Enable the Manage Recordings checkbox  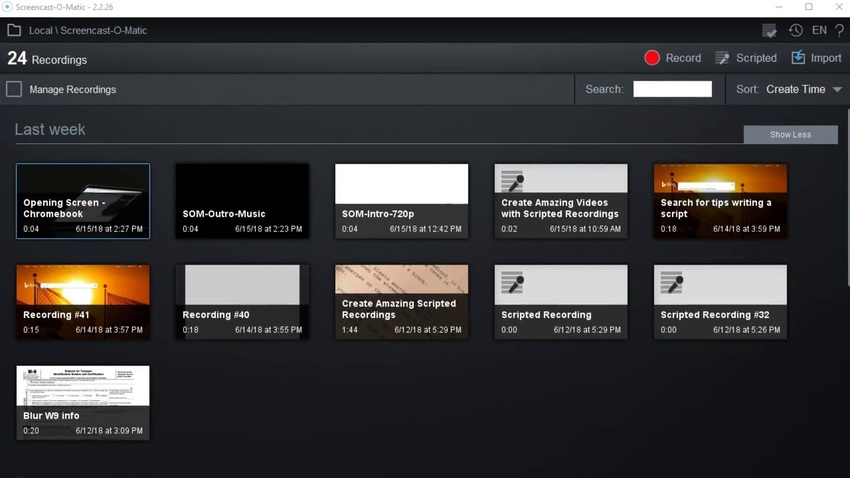(14, 89)
